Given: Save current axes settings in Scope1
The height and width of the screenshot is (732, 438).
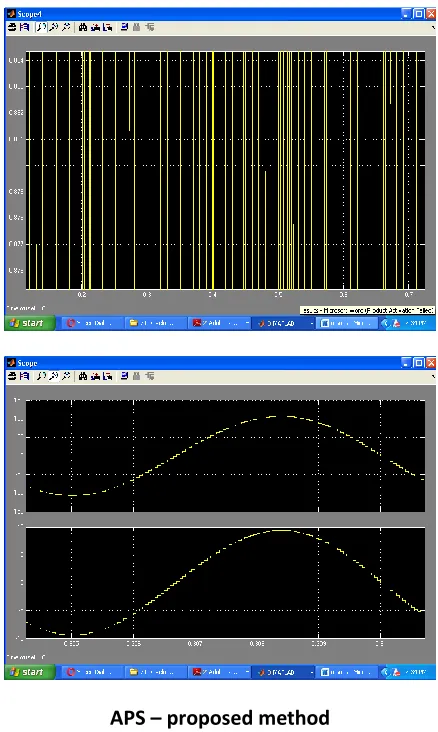Looking at the screenshot, I should pos(95,27).
